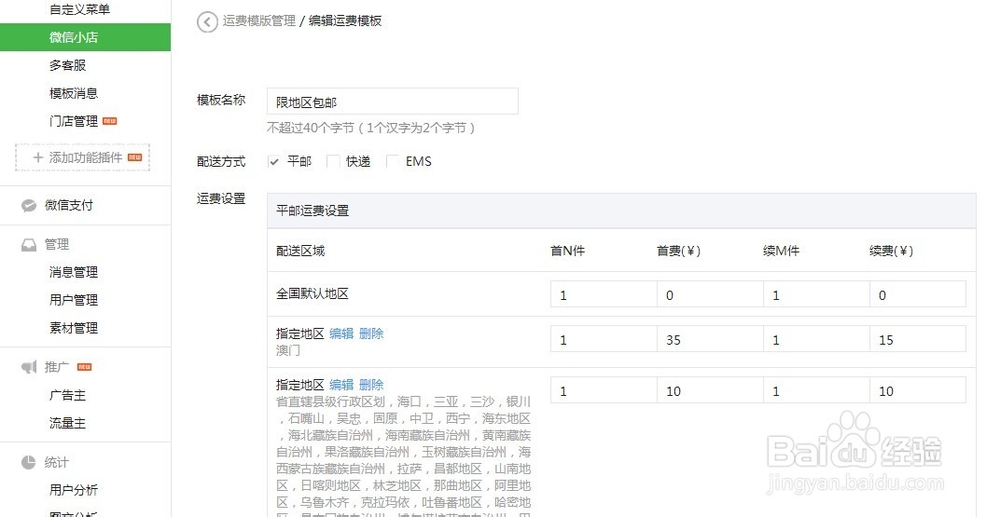The width and height of the screenshot is (1000, 517).
Task: Open 用户管理 in the sidebar
Action: tap(74, 300)
